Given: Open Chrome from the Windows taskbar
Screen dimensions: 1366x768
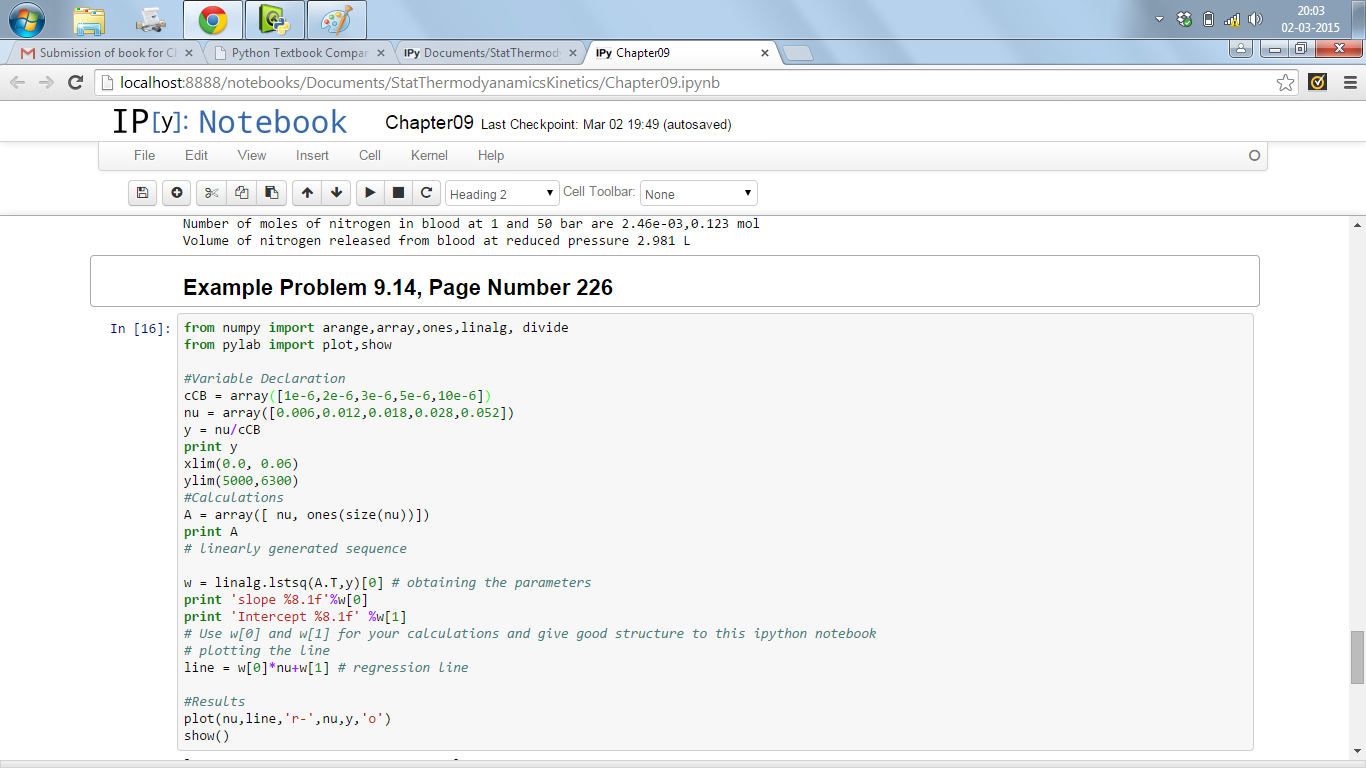Looking at the screenshot, I should tap(212, 19).
